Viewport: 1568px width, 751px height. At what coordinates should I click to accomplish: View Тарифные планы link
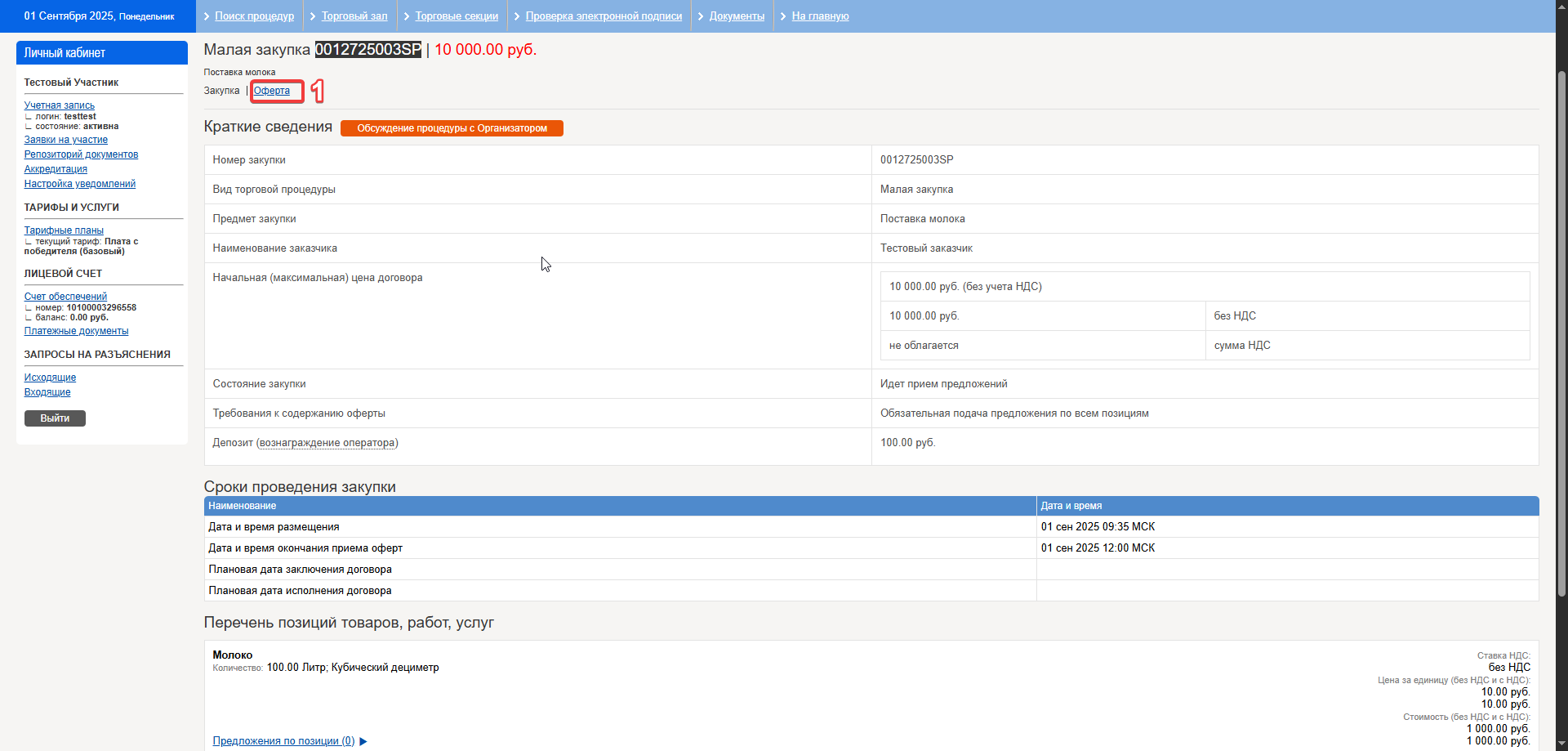click(64, 230)
